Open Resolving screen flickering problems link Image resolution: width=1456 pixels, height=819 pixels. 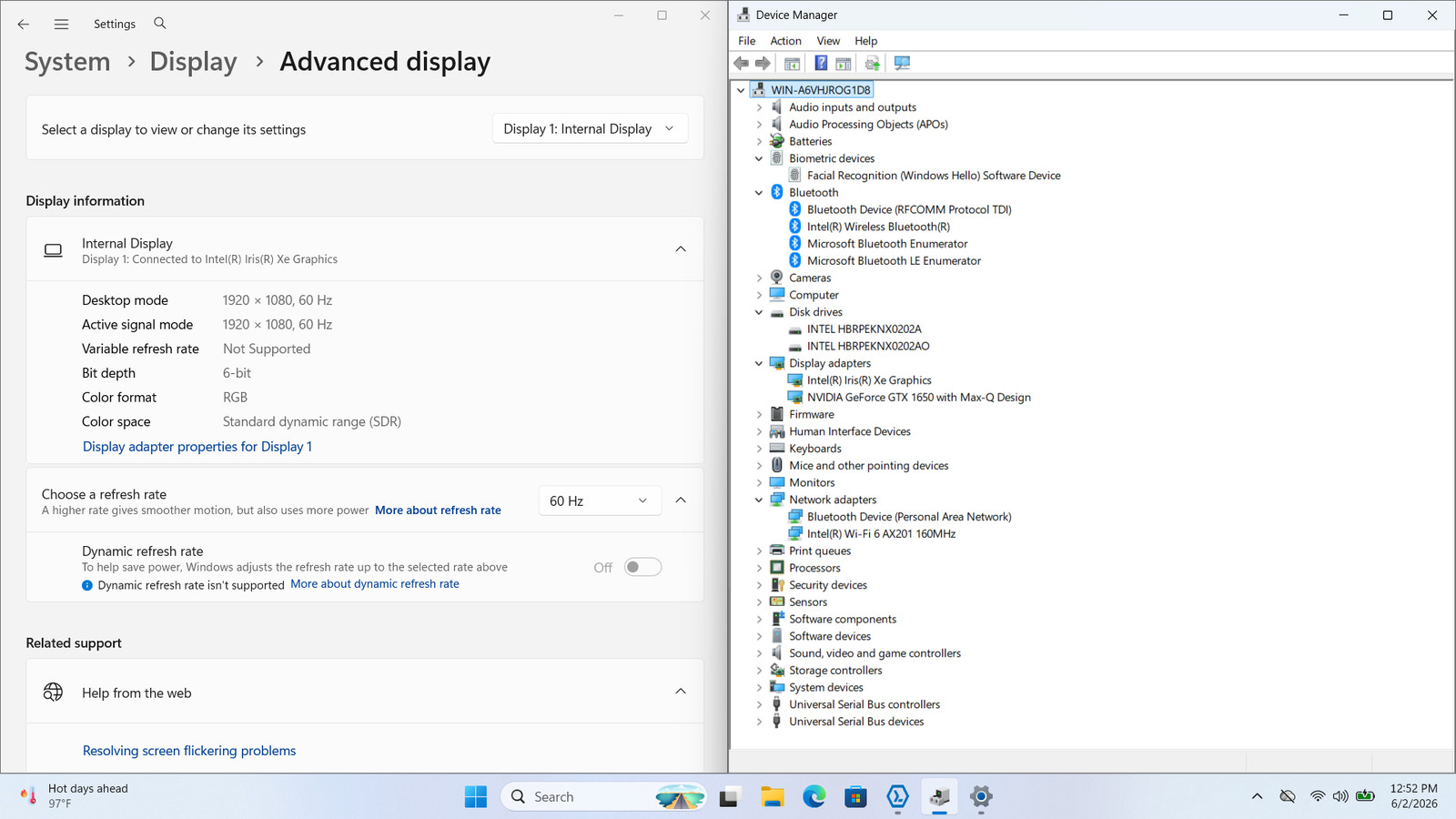click(189, 751)
